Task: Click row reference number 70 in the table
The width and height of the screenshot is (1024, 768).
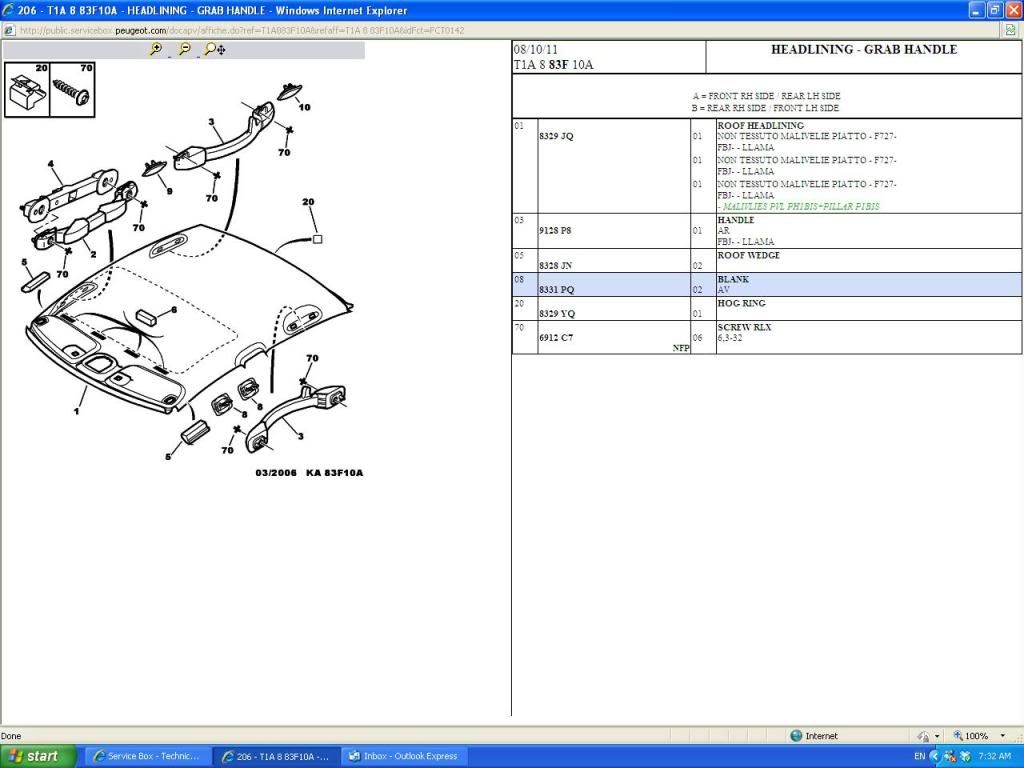Action: click(x=519, y=327)
